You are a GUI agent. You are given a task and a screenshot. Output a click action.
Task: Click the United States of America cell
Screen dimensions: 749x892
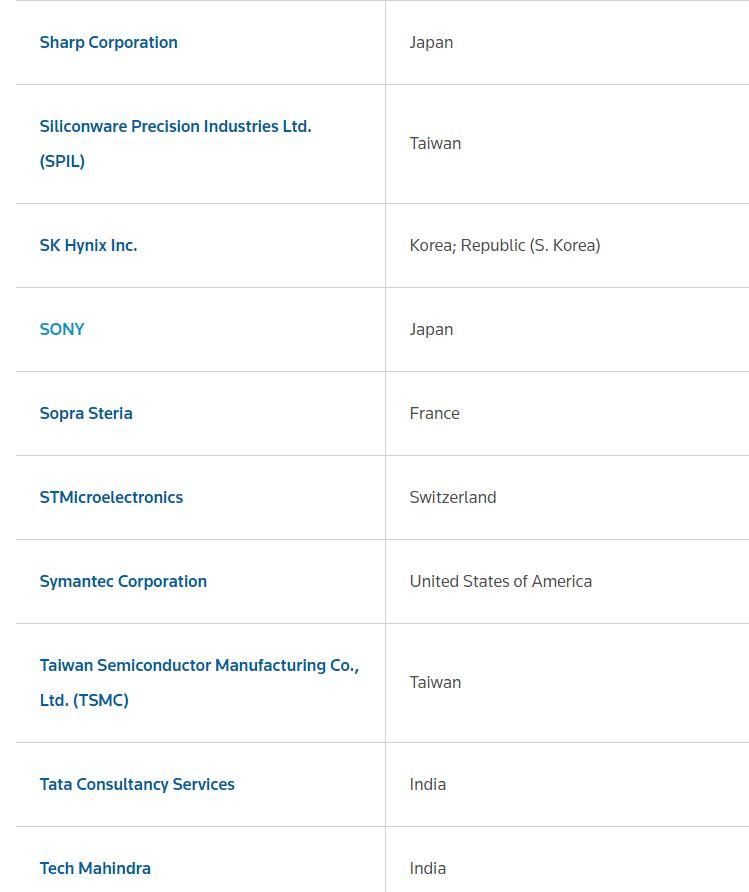500,581
